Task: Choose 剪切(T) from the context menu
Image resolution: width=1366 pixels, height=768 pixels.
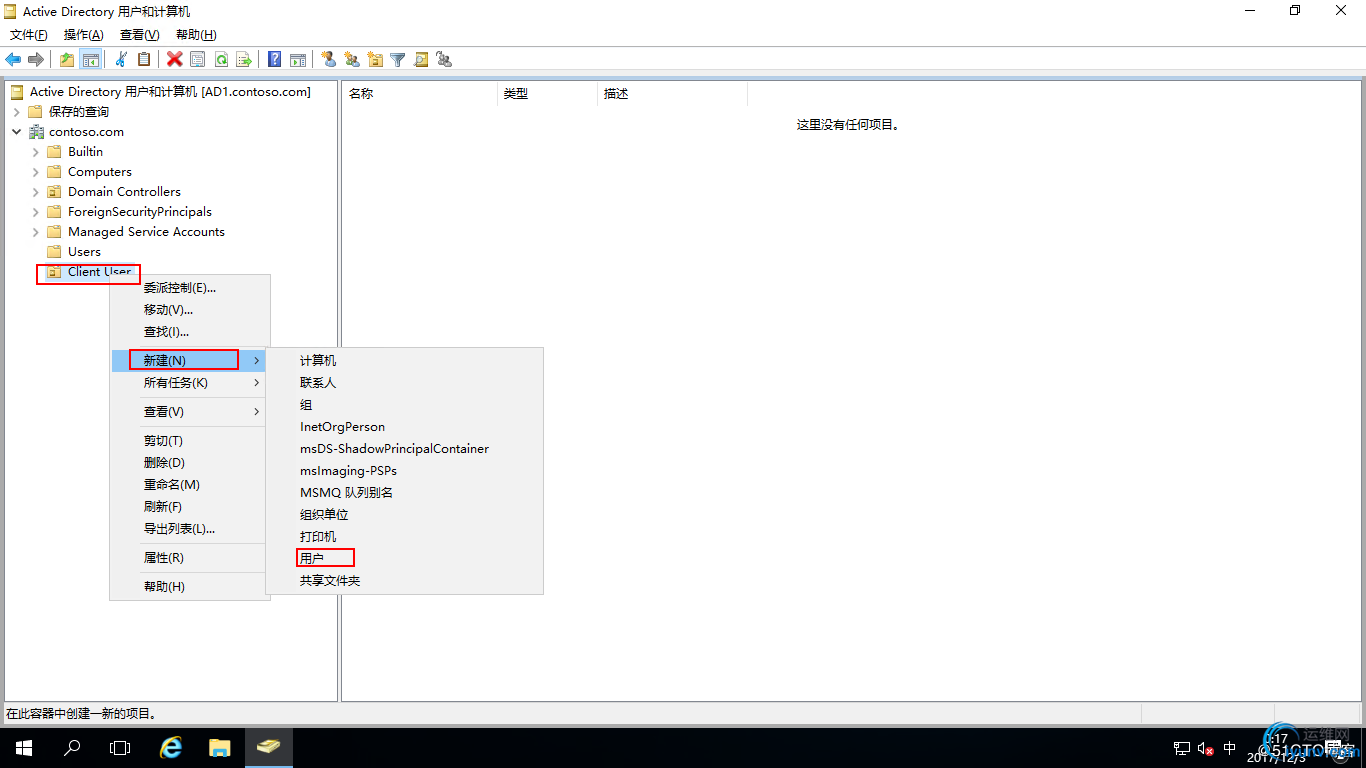Action: (190, 441)
